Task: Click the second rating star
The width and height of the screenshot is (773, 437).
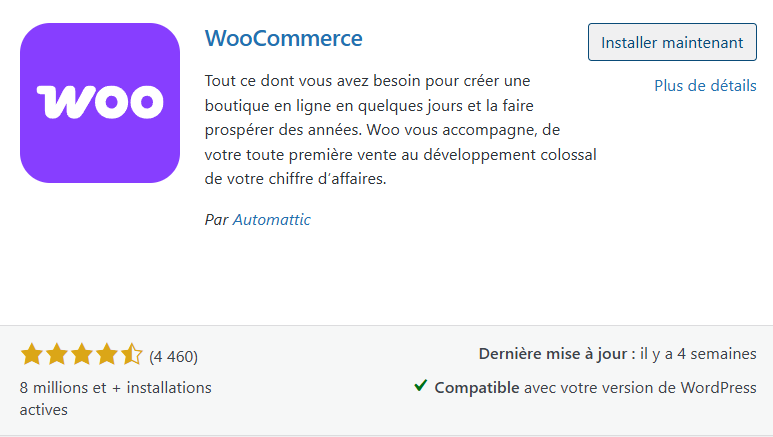Action: tap(57, 355)
